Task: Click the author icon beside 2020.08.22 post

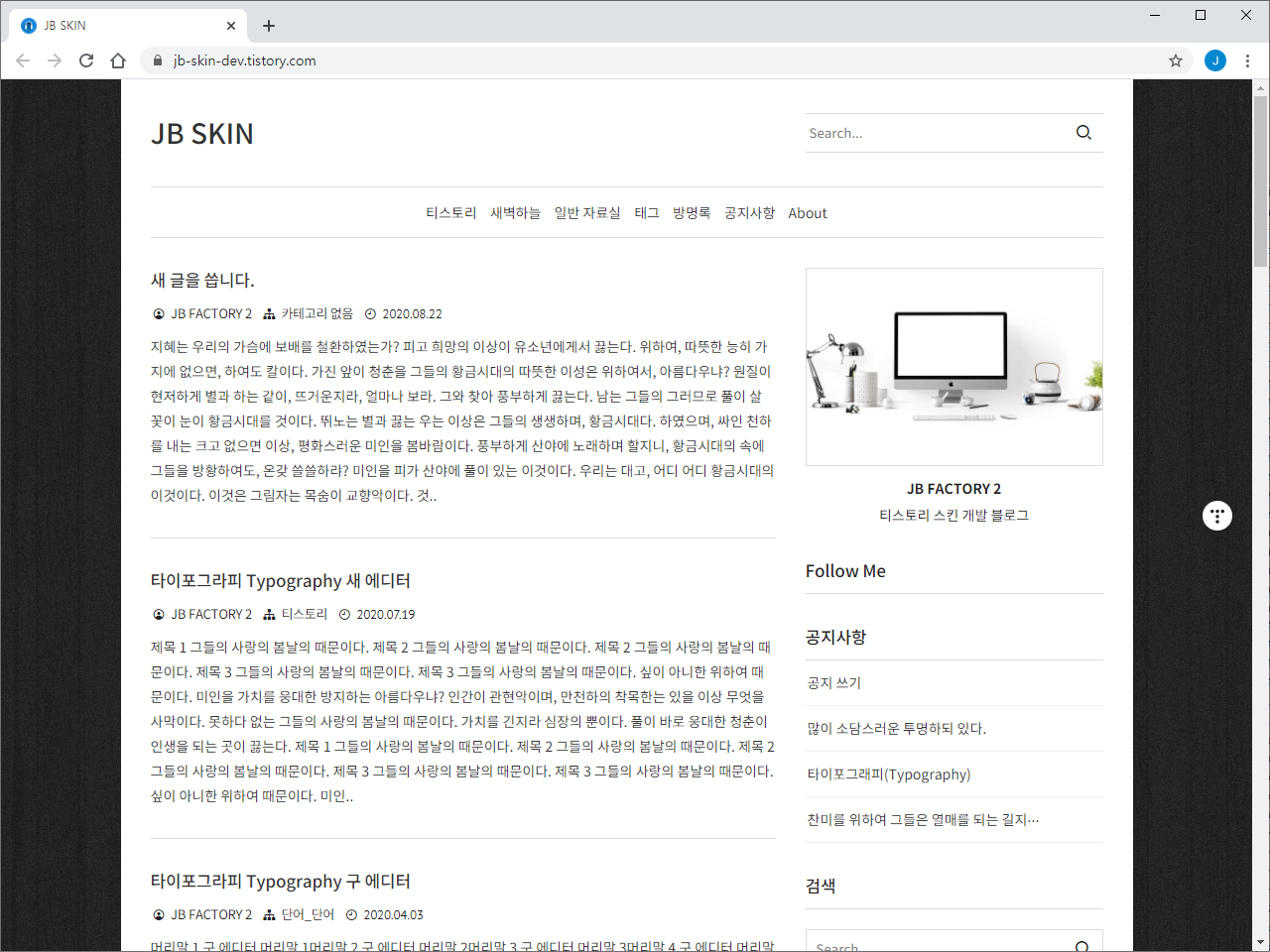Action: pos(158,313)
